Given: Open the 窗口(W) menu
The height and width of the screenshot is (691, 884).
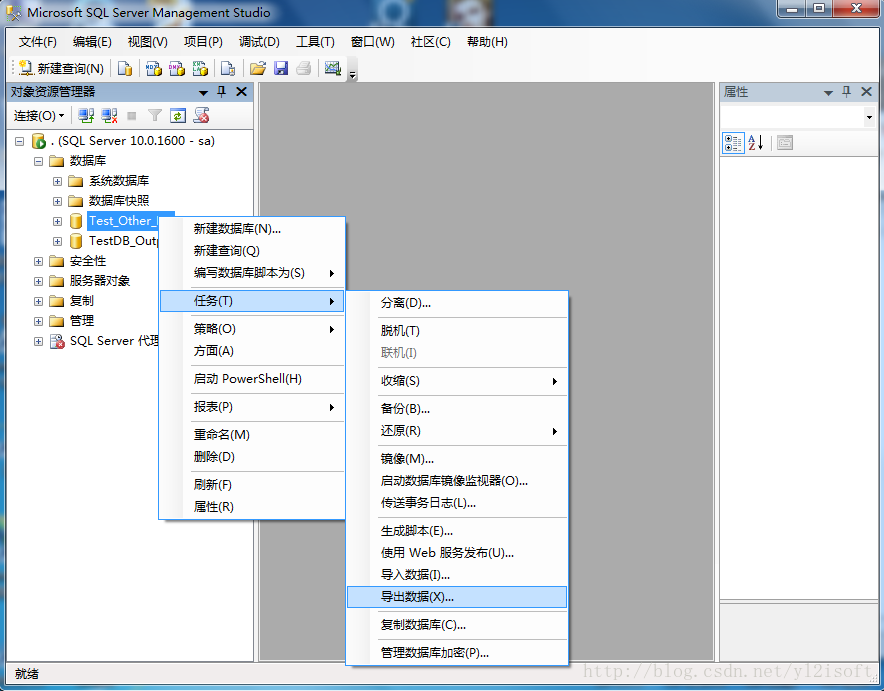Looking at the screenshot, I should click(372, 42).
